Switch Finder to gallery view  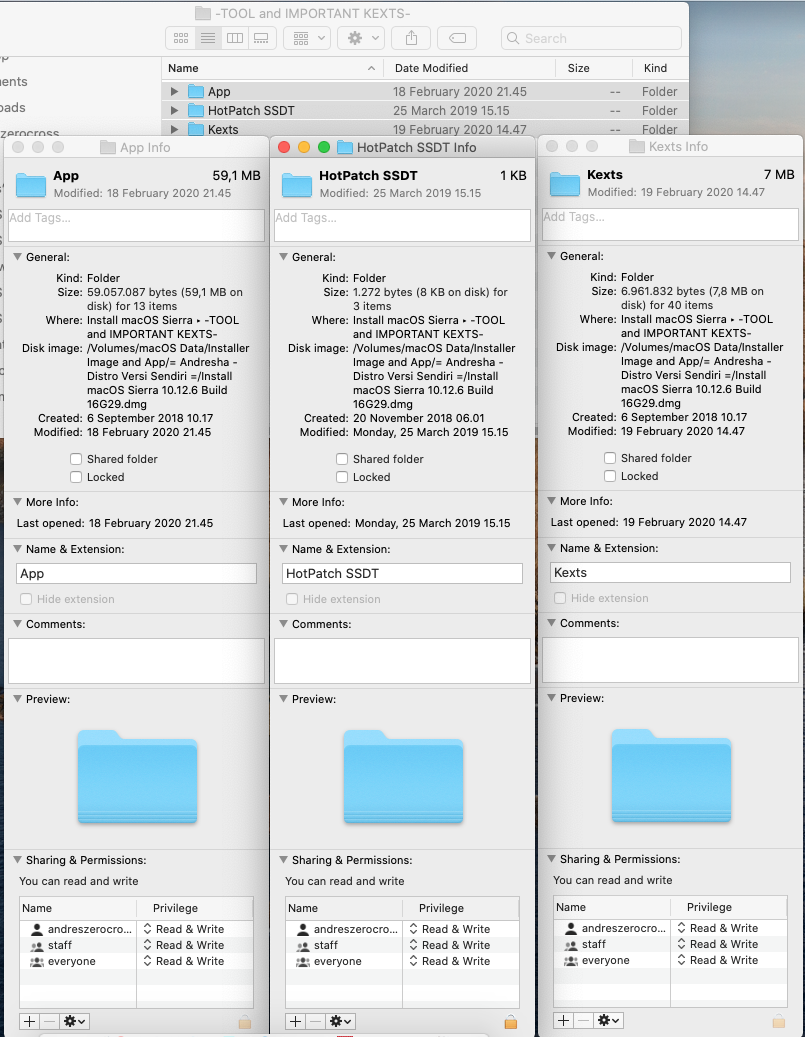(261, 38)
